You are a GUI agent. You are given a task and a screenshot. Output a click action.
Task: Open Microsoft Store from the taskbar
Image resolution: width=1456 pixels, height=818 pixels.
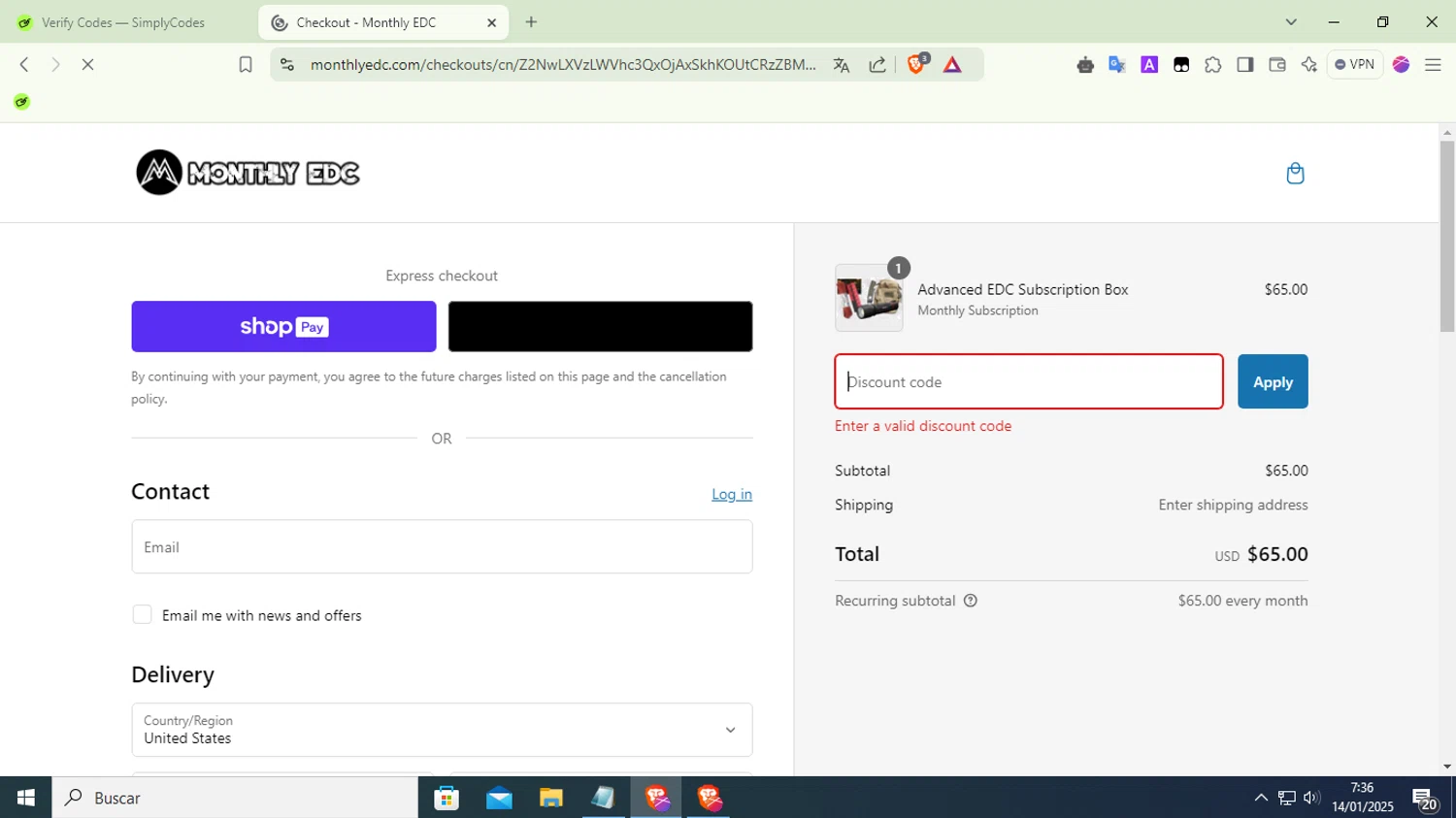[x=447, y=798]
